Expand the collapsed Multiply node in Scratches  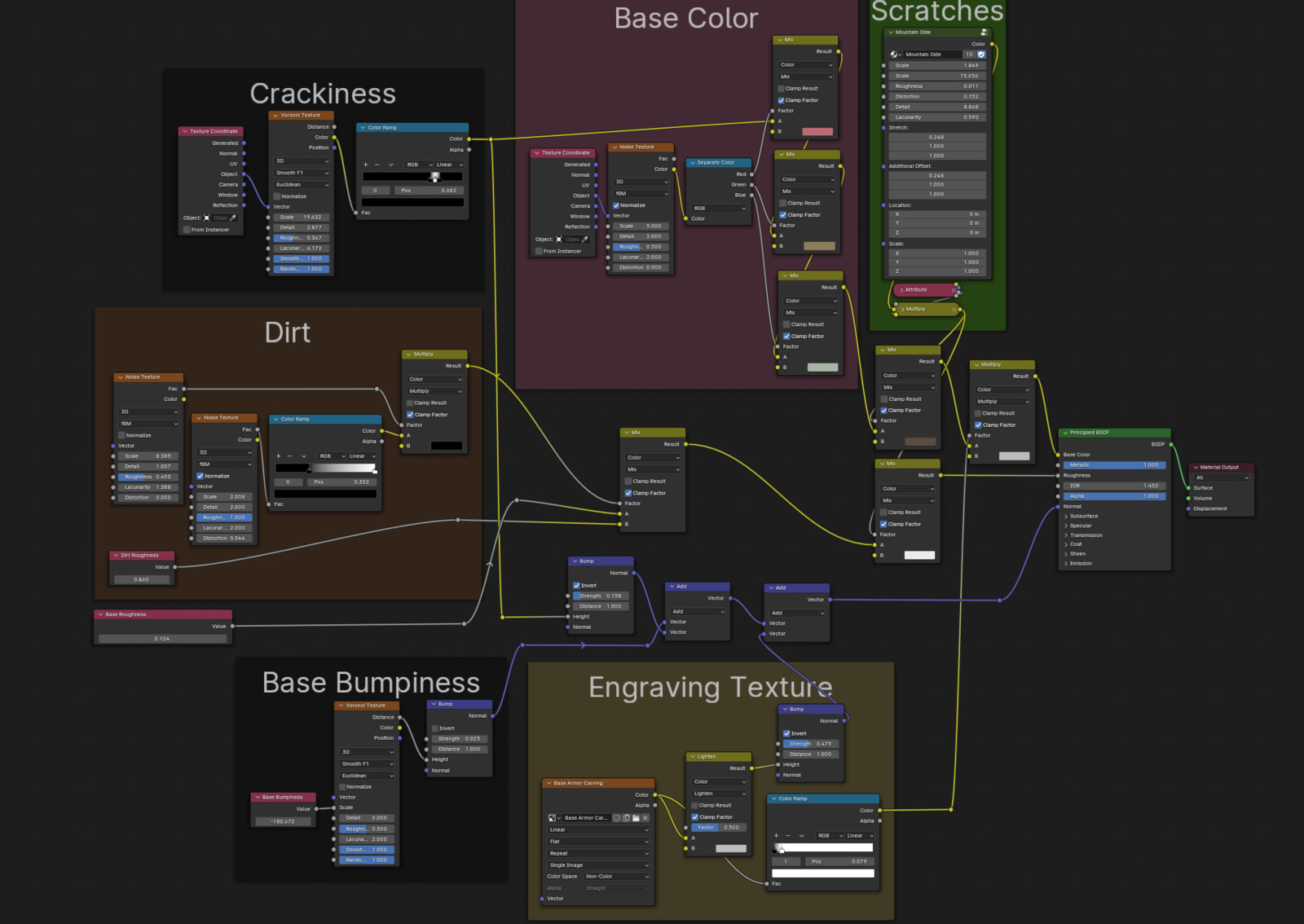coord(902,310)
